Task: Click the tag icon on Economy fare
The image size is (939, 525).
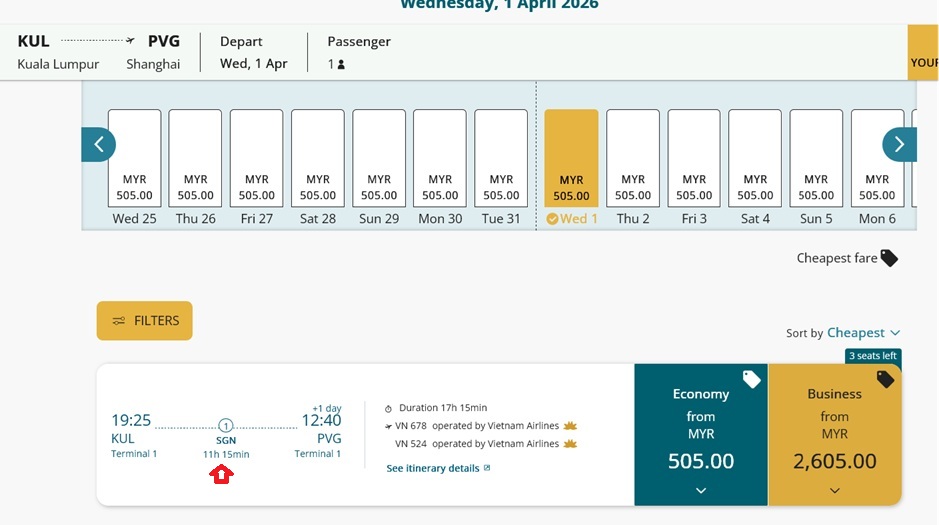Action: 752,379
